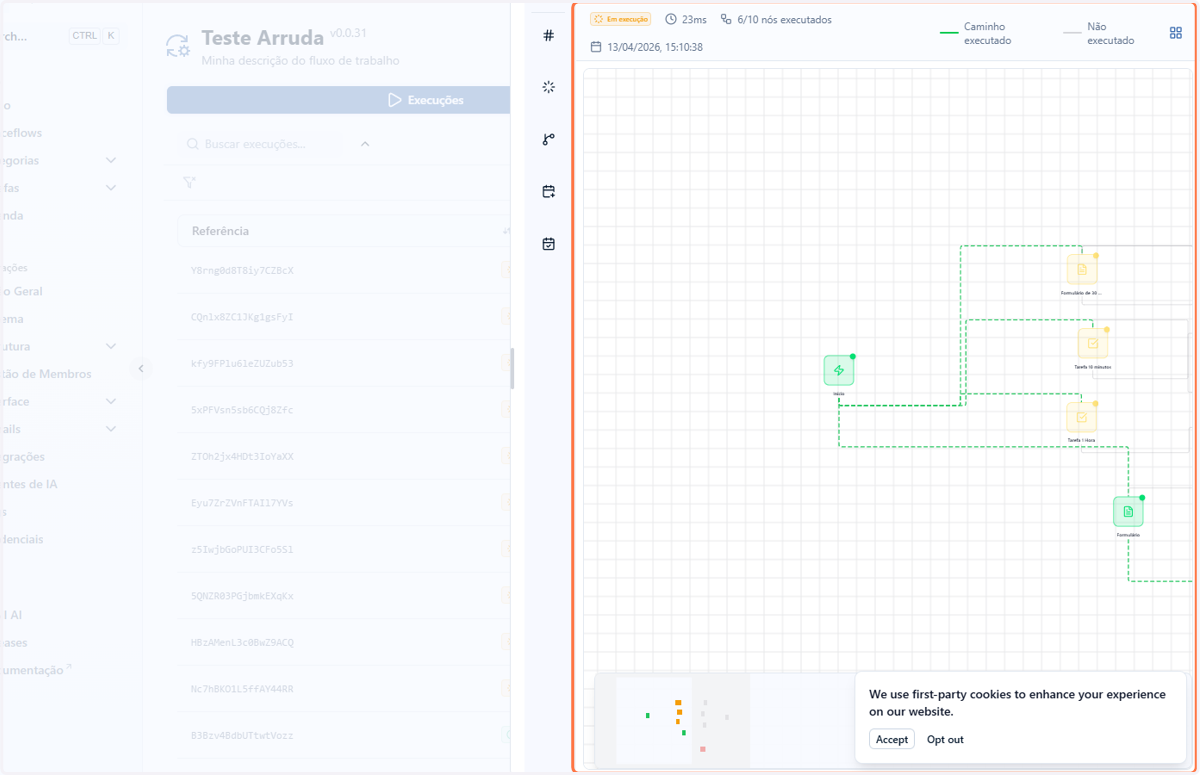Open the sidebar entry ending 'denciais'
Viewport: 1200px width, 775px height.
coord(22,539)
